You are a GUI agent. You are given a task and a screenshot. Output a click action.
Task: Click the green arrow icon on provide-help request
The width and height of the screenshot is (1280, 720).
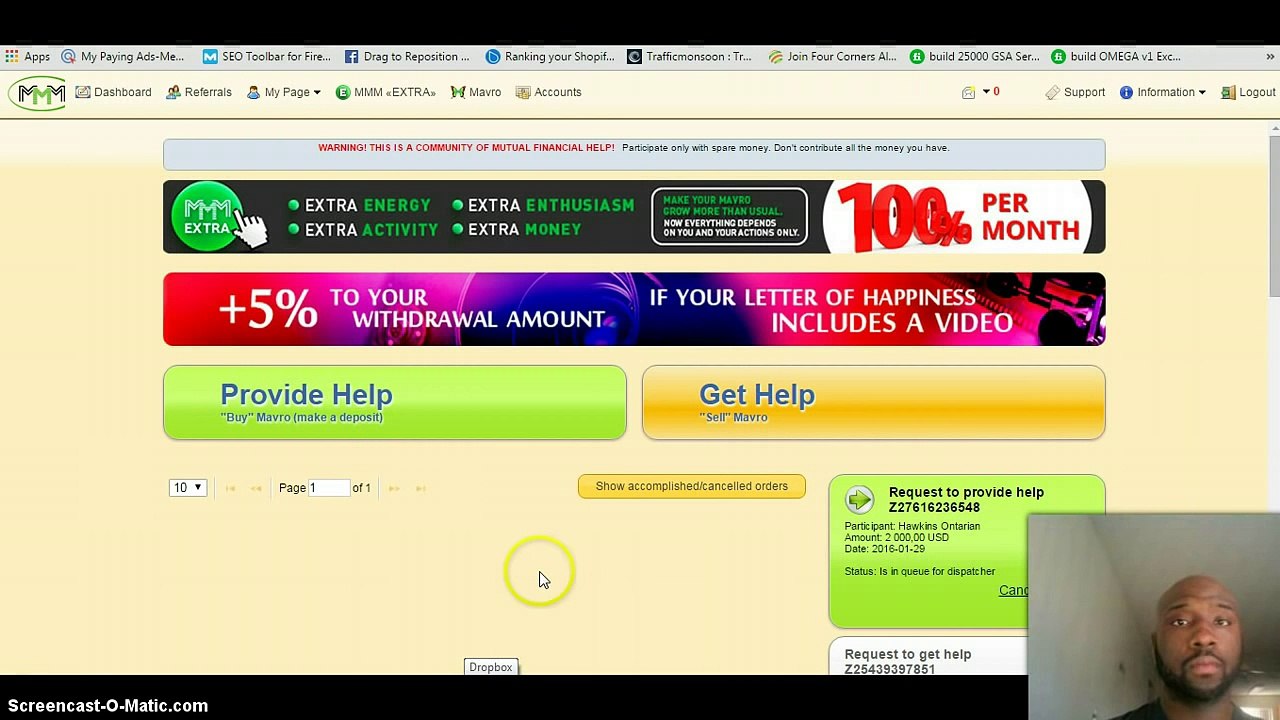tap(859, 499)
